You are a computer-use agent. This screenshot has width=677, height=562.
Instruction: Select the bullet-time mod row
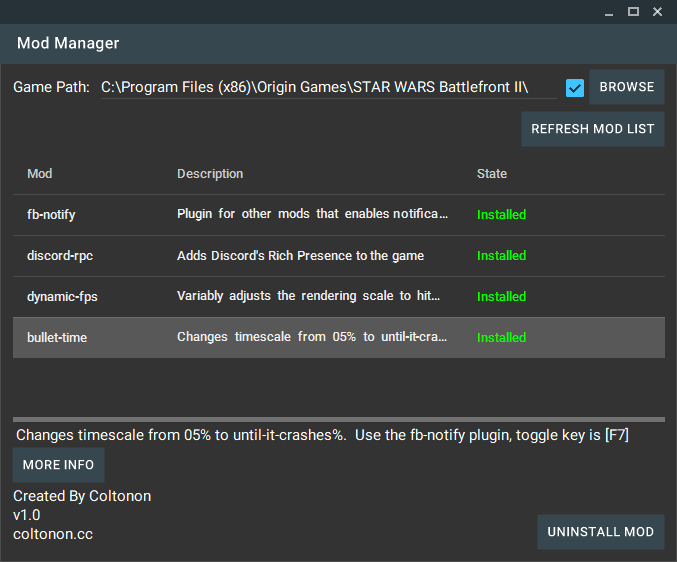[338, 338]
